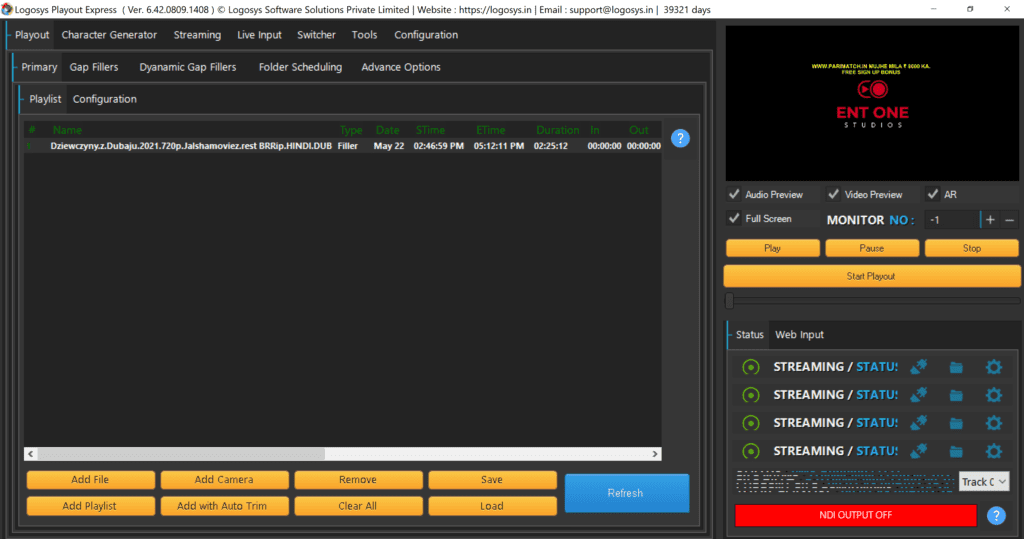The image size is (1024, 539).
Task: Decrease monitor number with minus button
Action: [1009, 220]
